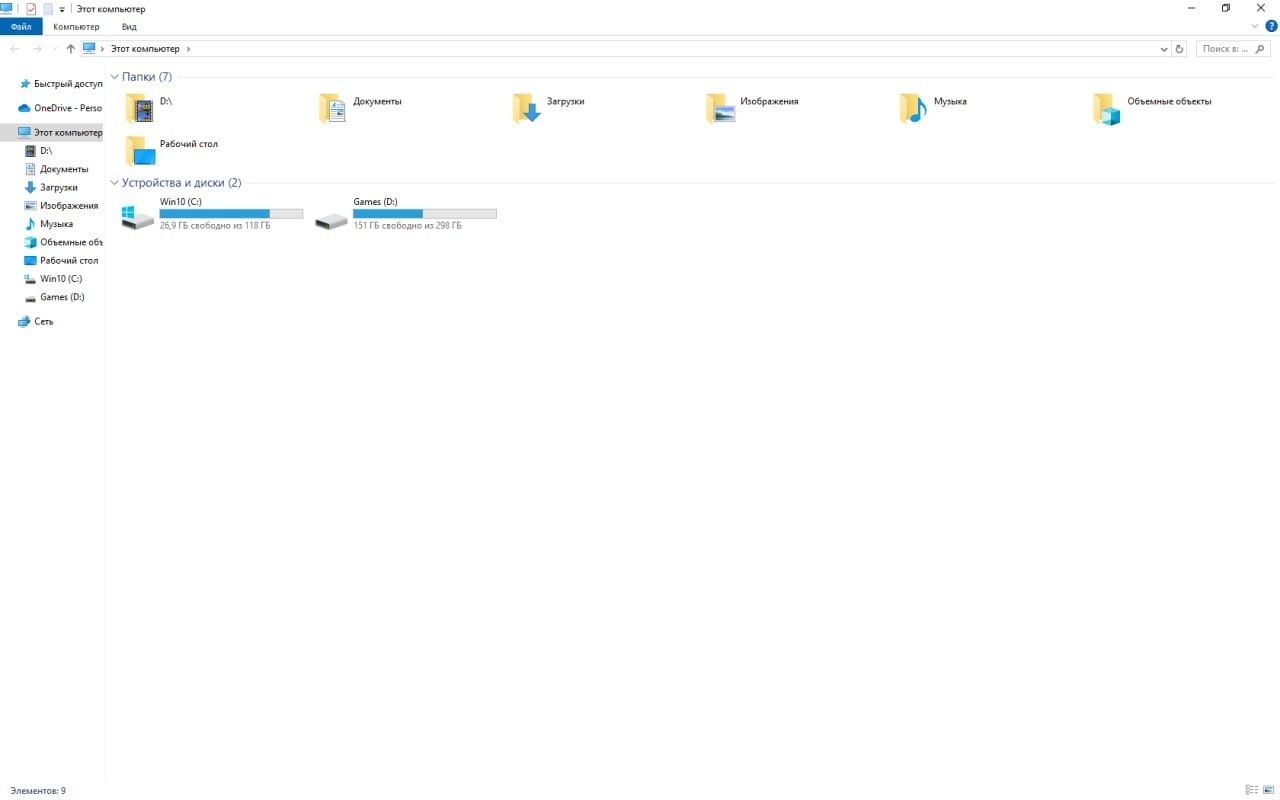1280x800 pixels.
Task: Select Games (D:) in the navigation pane
Action: pyautogui.click(x=55, y=297)
